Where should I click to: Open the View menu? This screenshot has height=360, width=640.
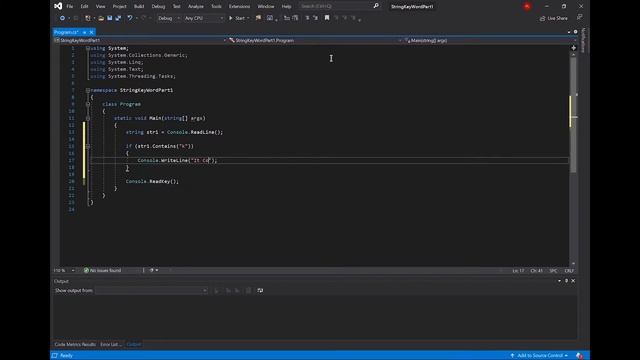pos(100,7)
